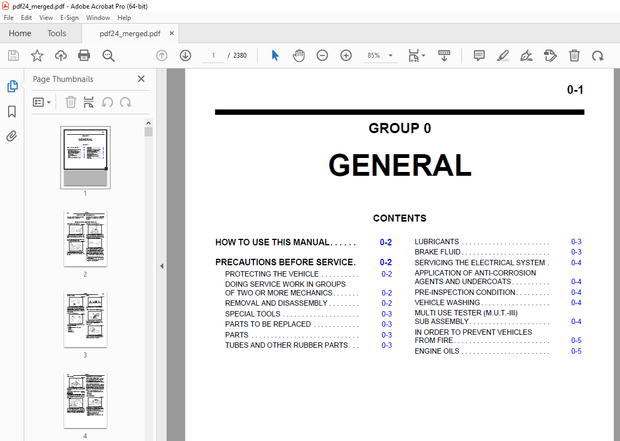Open the Window menu
620x441 pixels.
click(x=98, y=18)
